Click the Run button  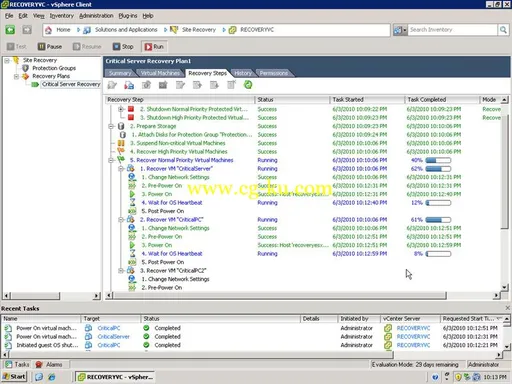pos(154,47)
